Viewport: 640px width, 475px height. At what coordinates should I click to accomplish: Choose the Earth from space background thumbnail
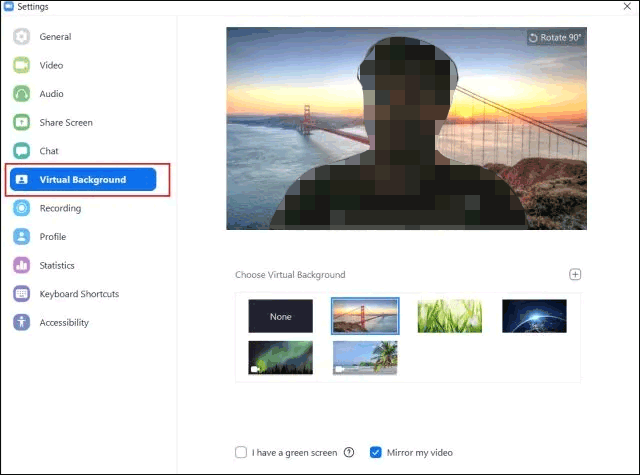534,316
